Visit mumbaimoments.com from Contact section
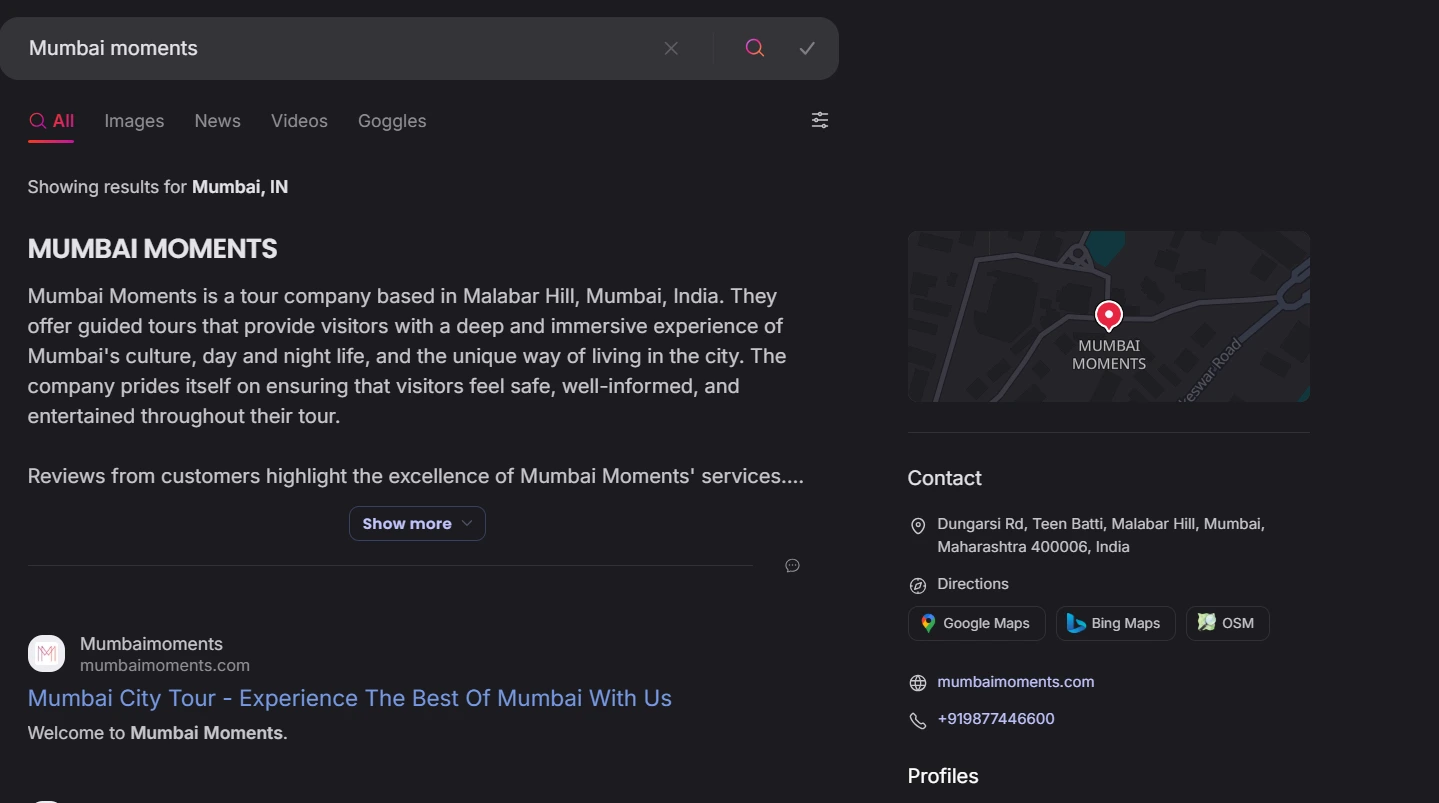 [1015, 682]
